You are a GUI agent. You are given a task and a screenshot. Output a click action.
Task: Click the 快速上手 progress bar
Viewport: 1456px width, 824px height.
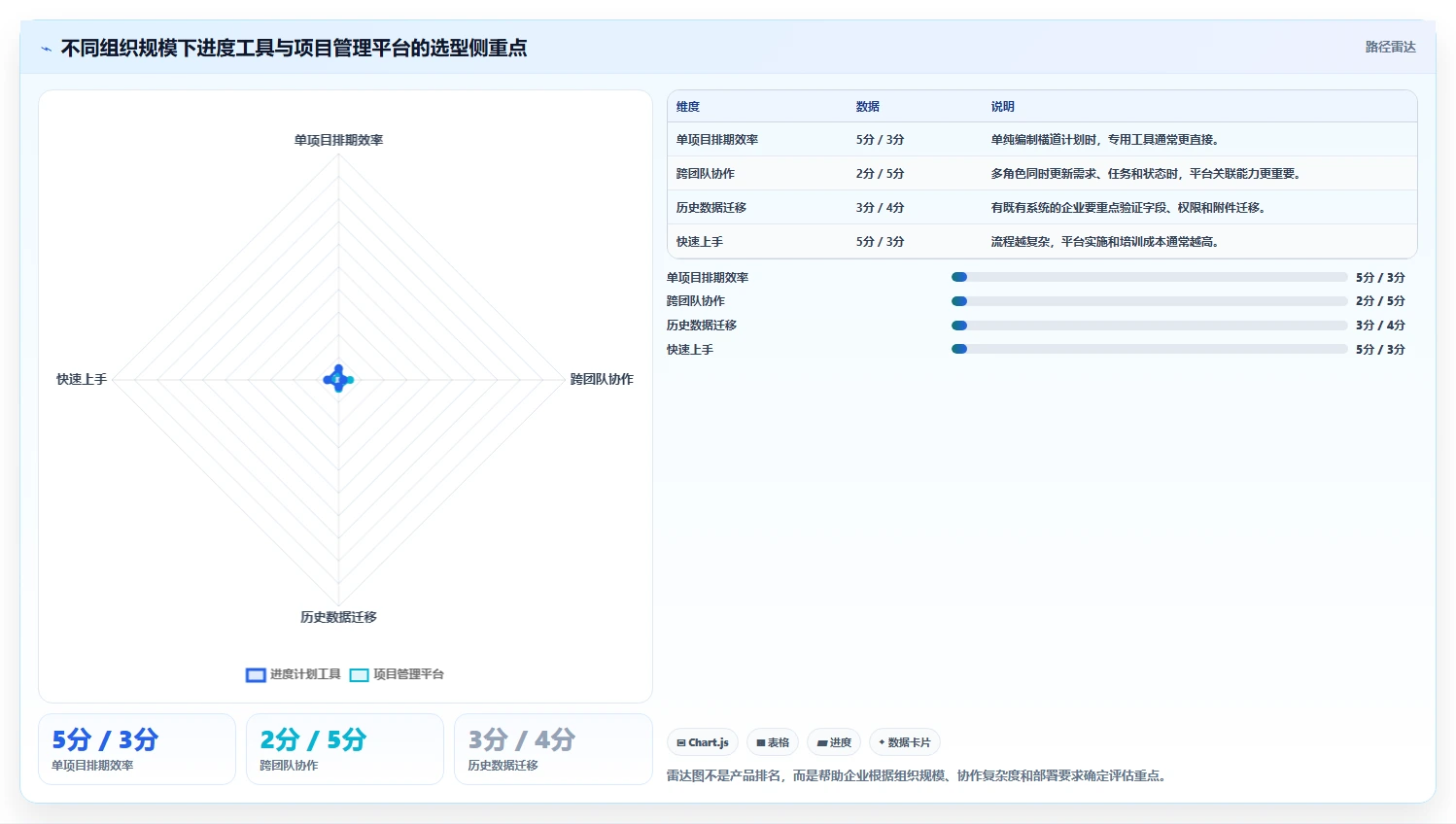click(1150, 349)
